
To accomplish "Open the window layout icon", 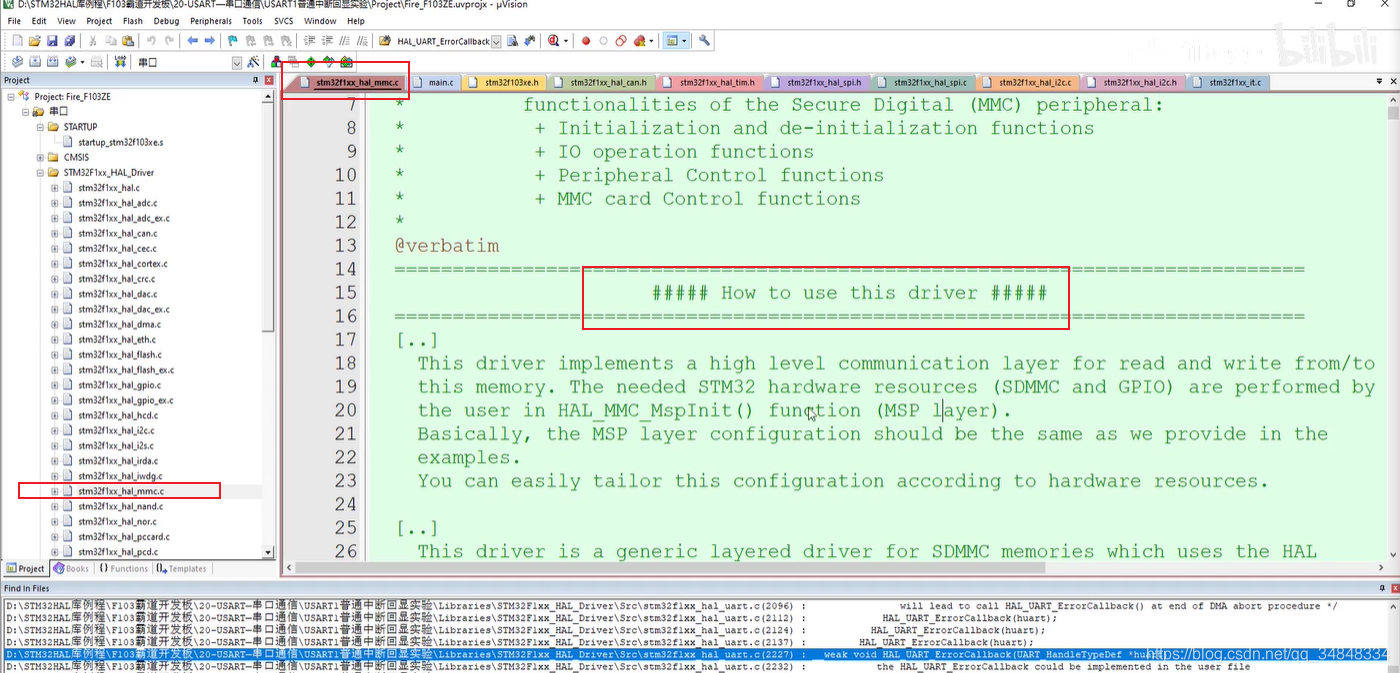I will (x=674, y=41).
